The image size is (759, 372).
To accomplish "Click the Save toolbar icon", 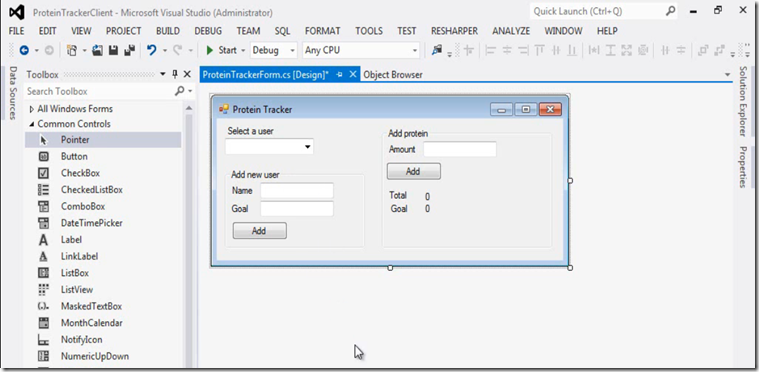I will pos(113,50).
